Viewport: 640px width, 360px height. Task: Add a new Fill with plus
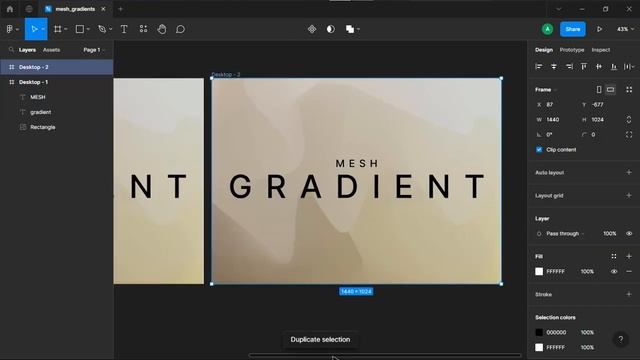(629, 256)
